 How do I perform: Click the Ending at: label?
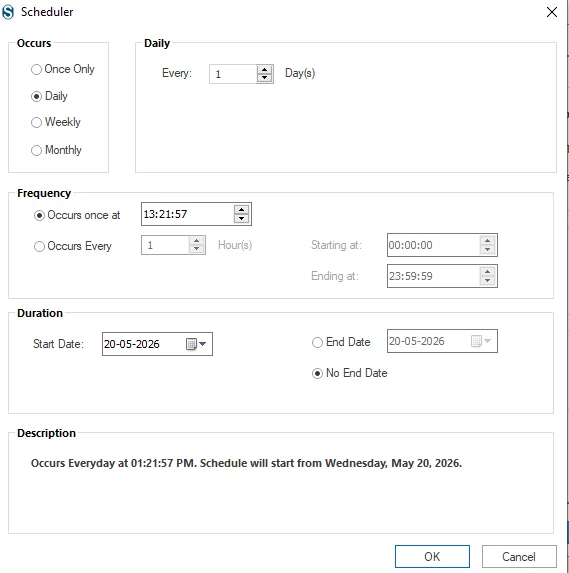click(335, 276)
